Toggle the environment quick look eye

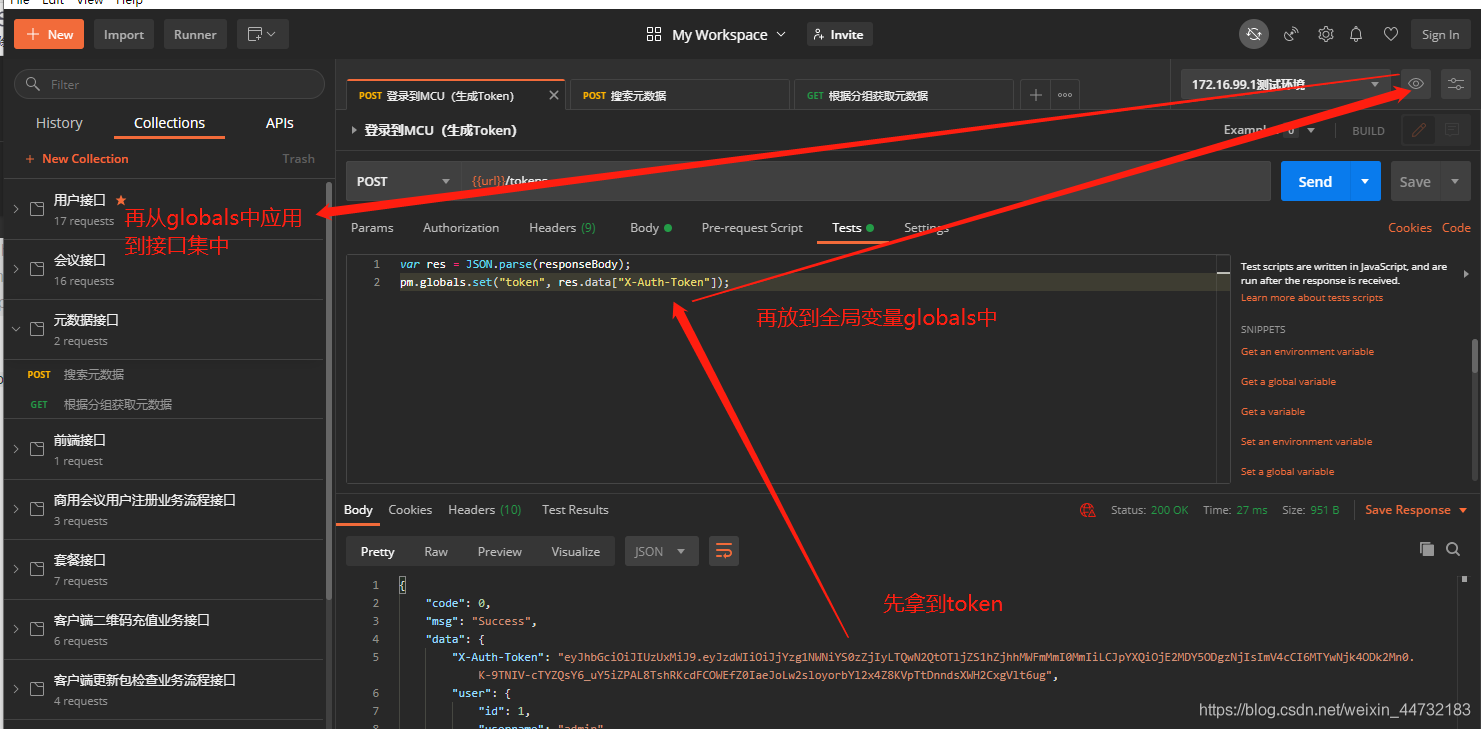(1416, 84)
